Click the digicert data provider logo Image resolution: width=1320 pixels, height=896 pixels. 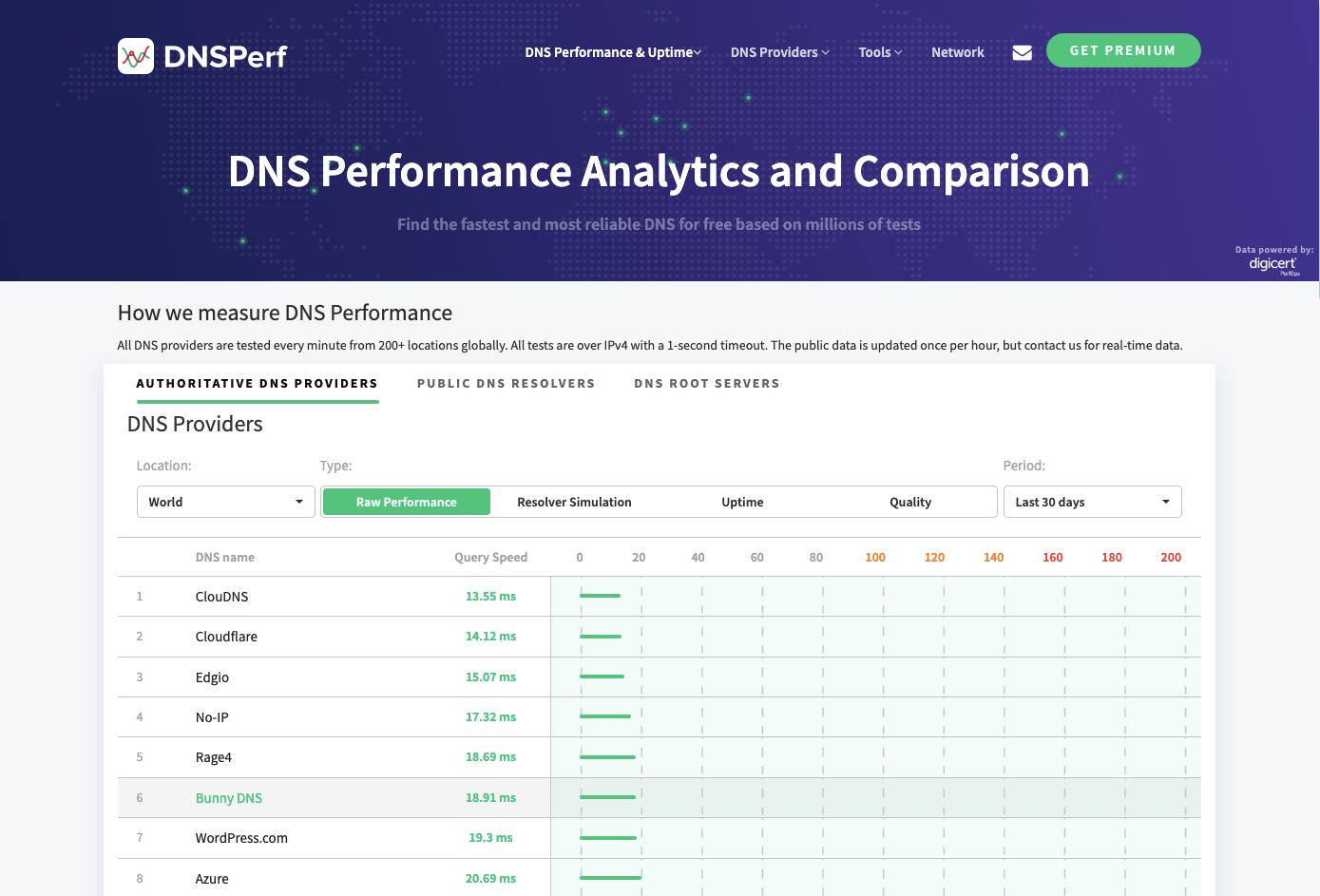[x=1273, y=264]
